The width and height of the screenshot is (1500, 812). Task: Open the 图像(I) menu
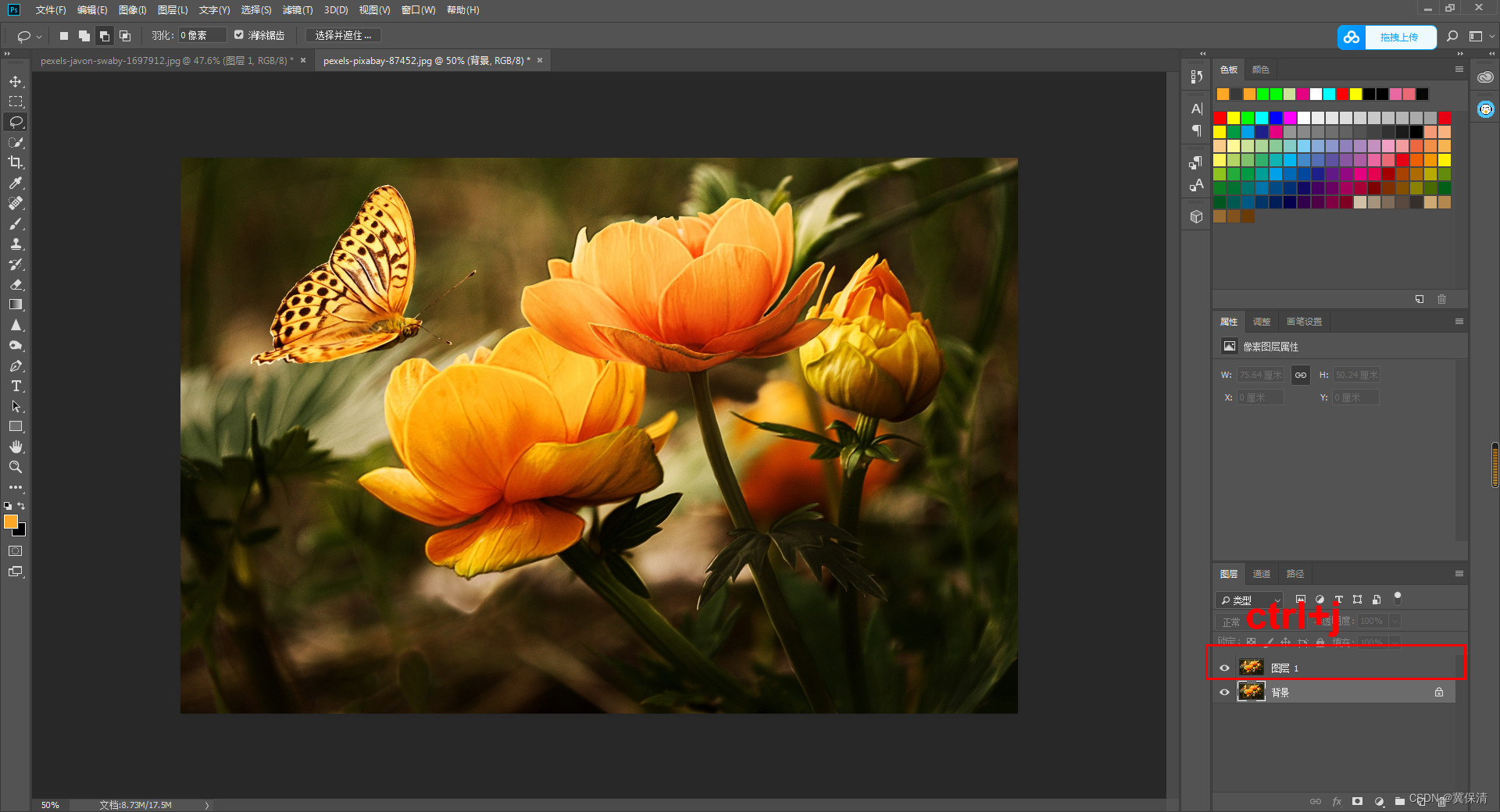point(132,10)
